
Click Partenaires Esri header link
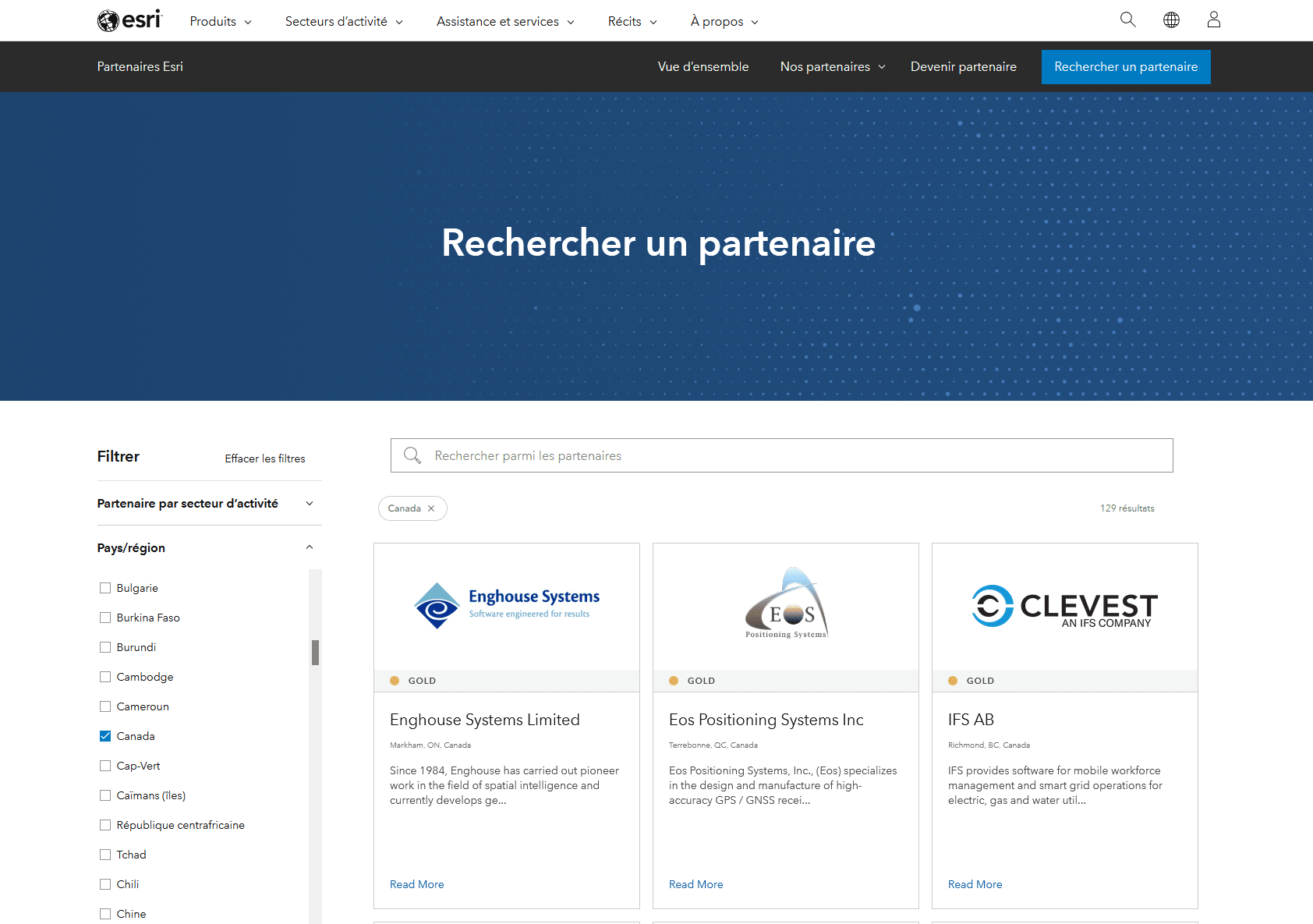pyautogui.click(x=140, y=67)
